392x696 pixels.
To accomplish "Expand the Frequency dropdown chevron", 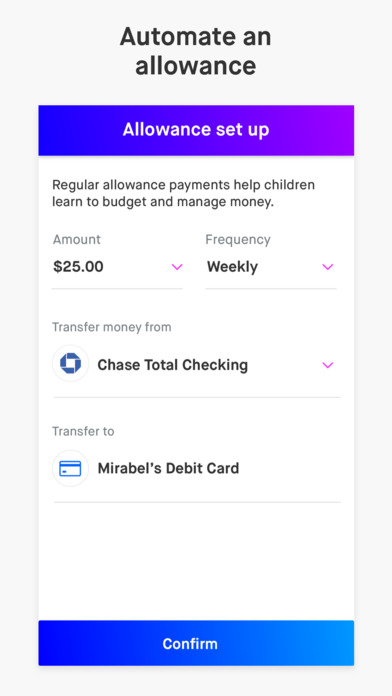I will click(328, 267).
